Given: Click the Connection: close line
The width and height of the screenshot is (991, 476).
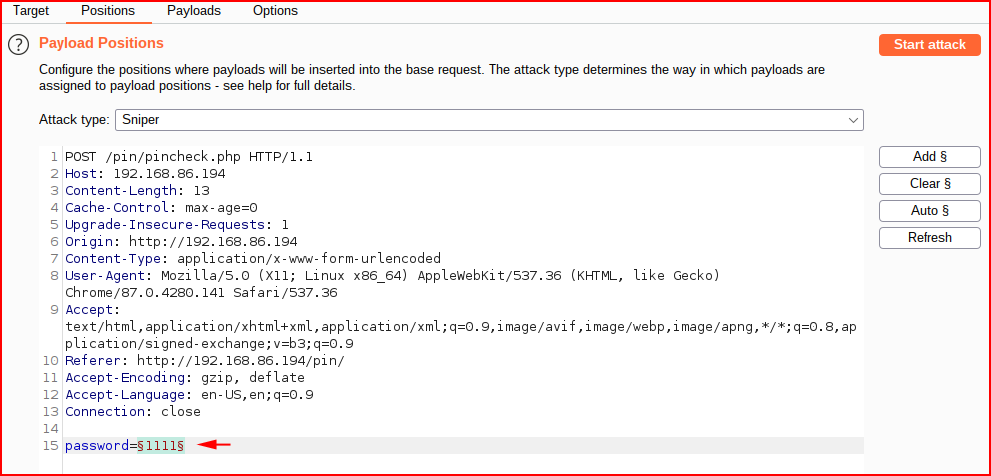Looking at the screenshot, I should 133,412.
